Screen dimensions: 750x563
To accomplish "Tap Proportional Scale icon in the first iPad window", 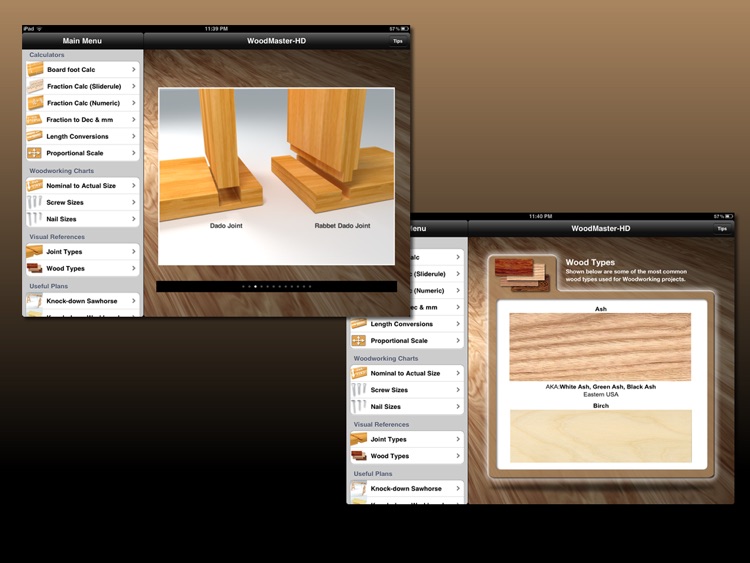I will click(34, 153).
